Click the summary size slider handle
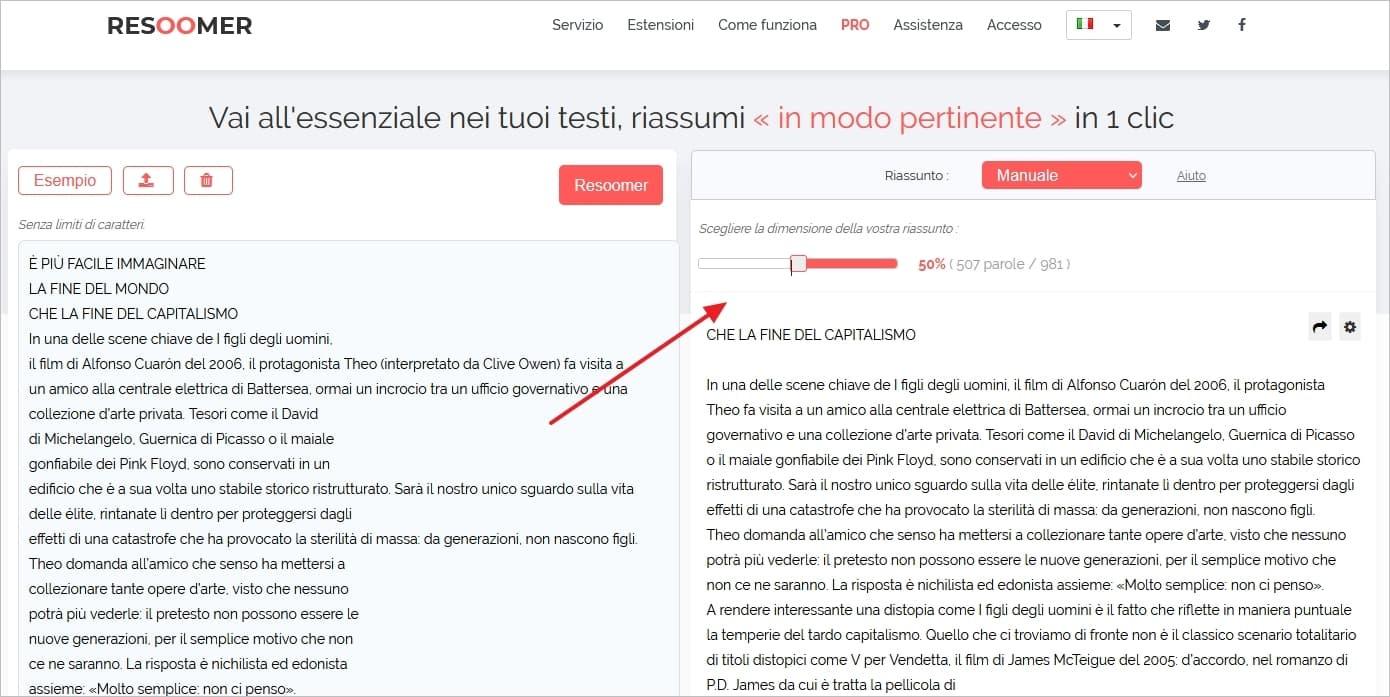Viewport: 1390px width, 697px height. [798, 264]
